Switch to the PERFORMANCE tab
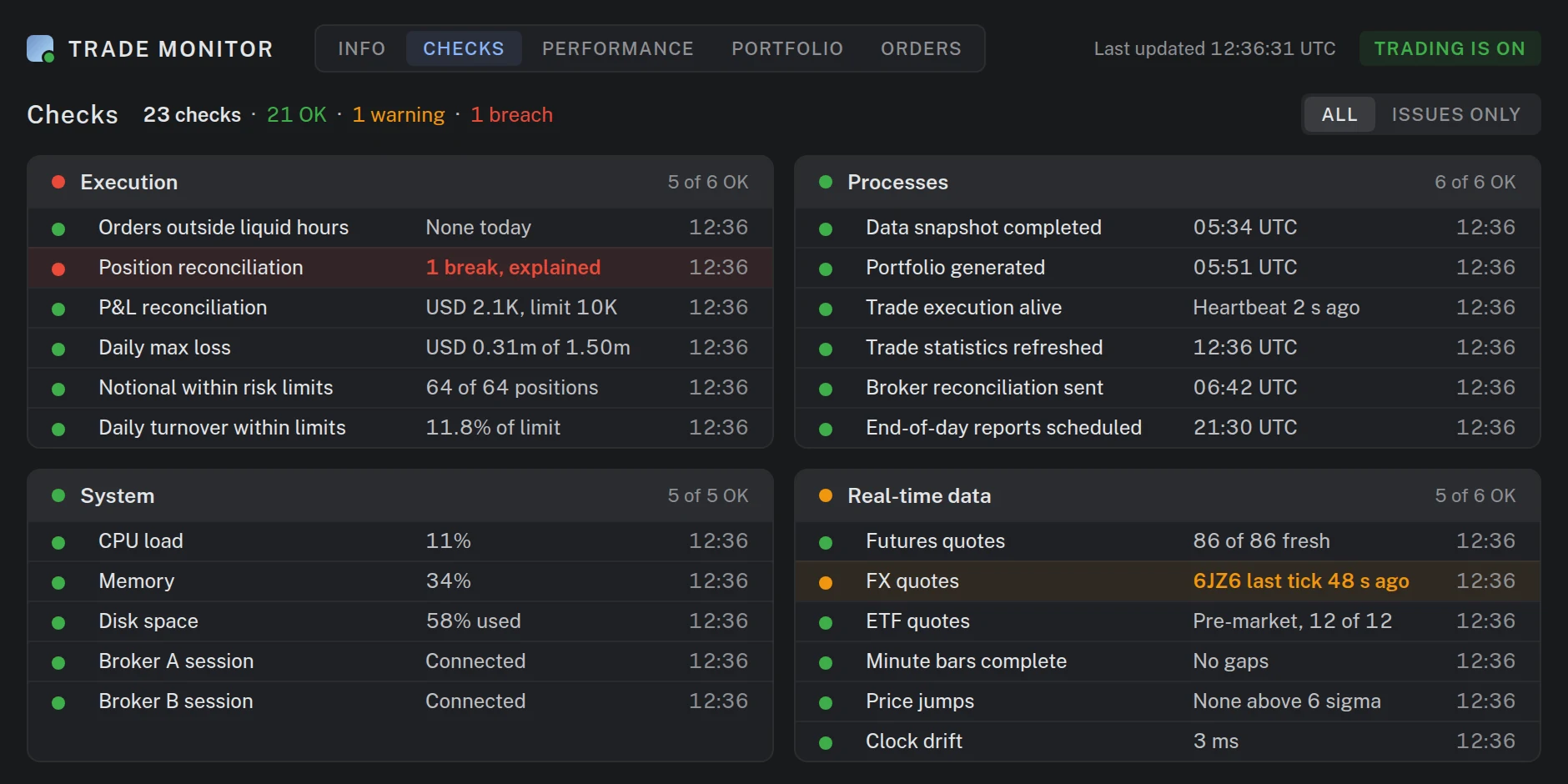The image size is (1568, 784). point(618,48)
